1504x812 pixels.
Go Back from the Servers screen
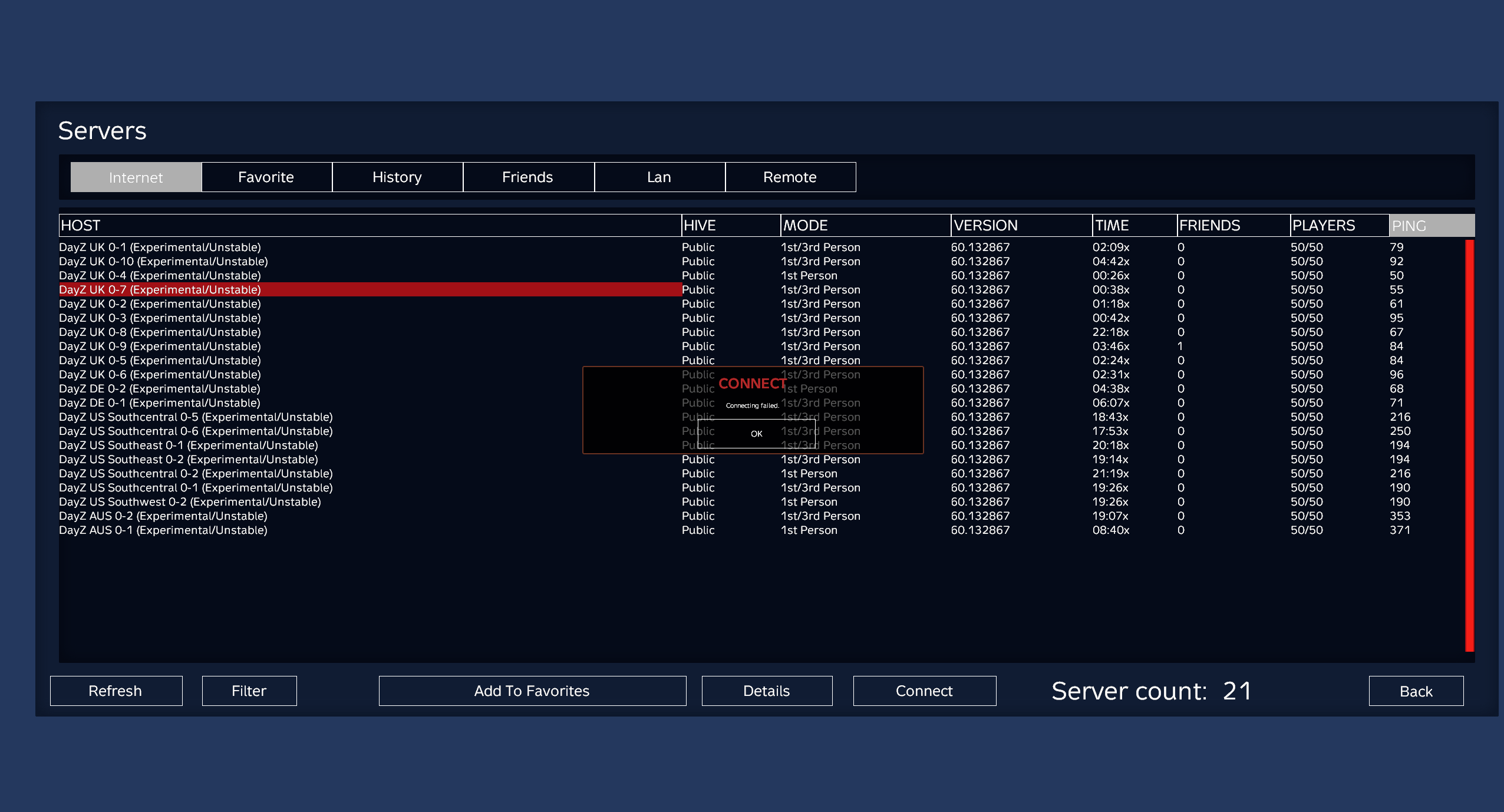(1416, 691)
